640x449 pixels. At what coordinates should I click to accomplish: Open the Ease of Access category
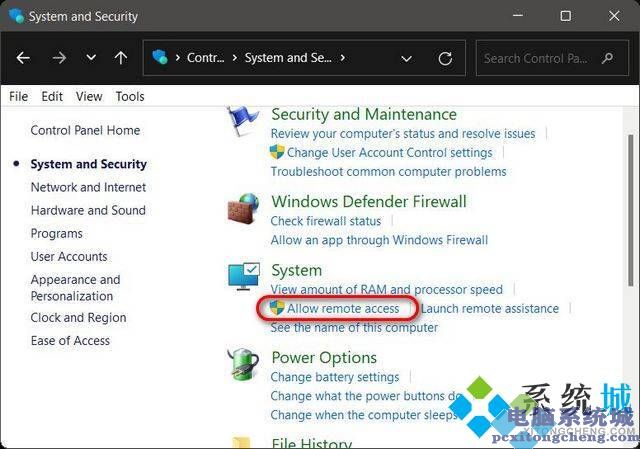point(70,341)
